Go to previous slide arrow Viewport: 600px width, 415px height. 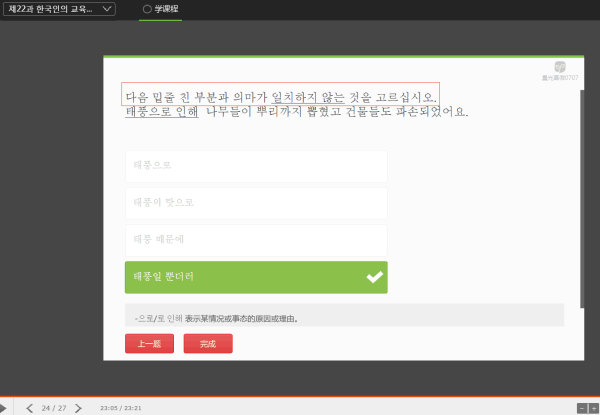pyautogui.click(x=29, y=408)
